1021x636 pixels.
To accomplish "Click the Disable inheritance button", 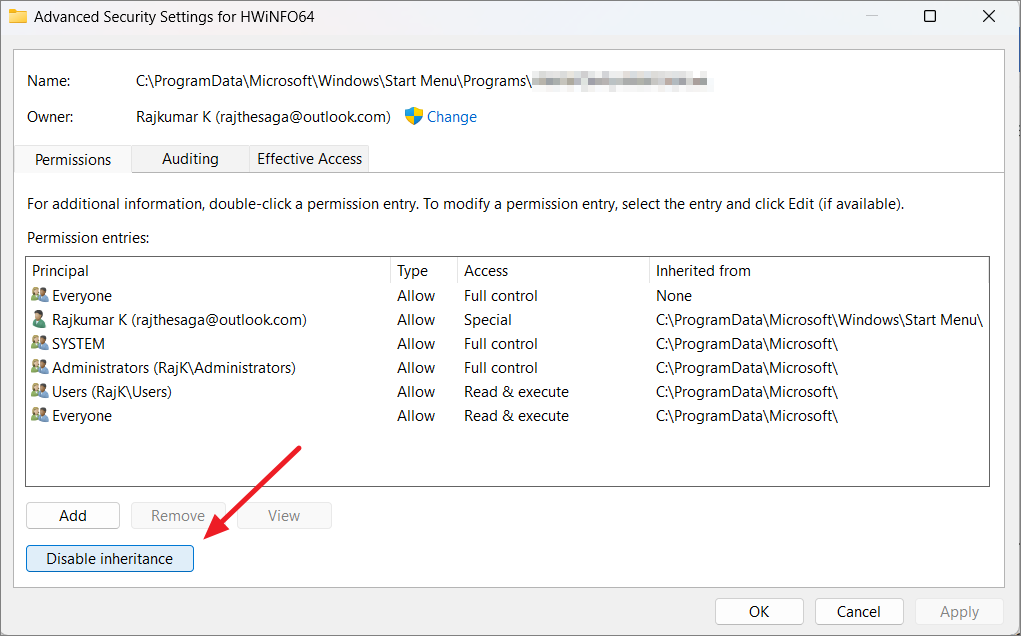I will point(109,558).
